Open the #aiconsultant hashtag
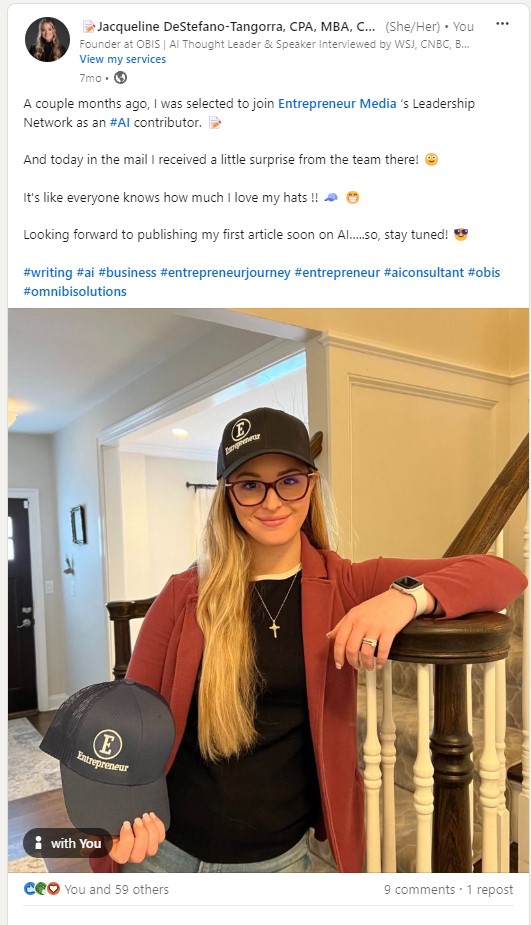Image resolution: width=531 pixels, height=925 pixels. point(424,273)
